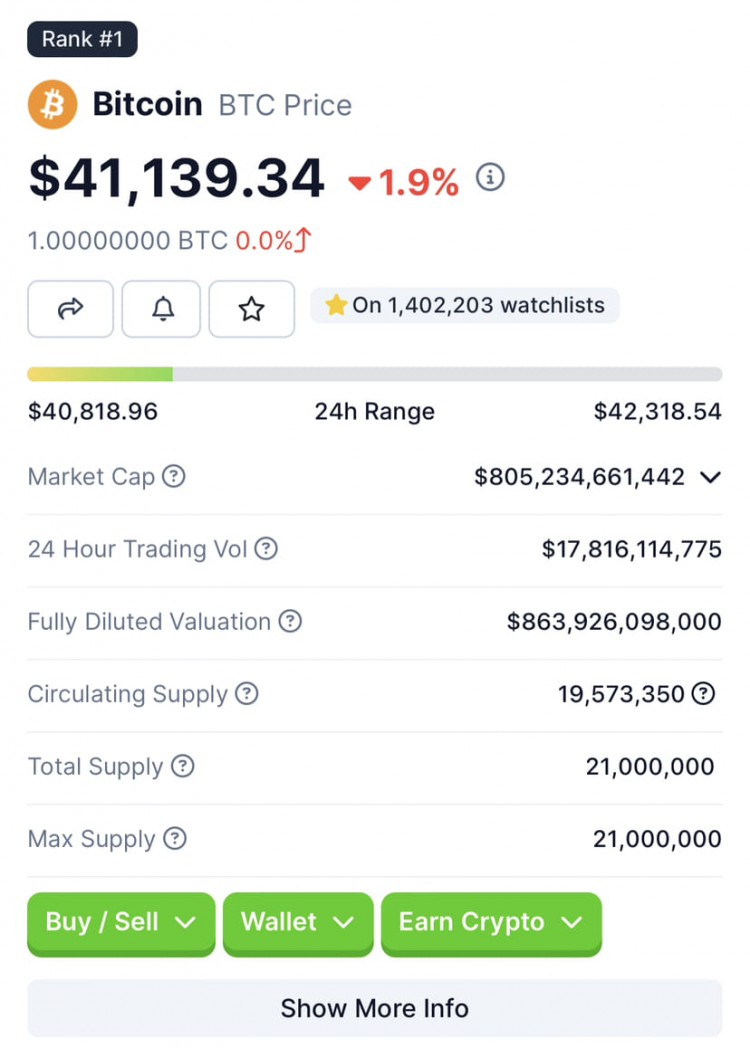
Task: Click the 1,402,203 watchlists badge
Action: (465, 305)
